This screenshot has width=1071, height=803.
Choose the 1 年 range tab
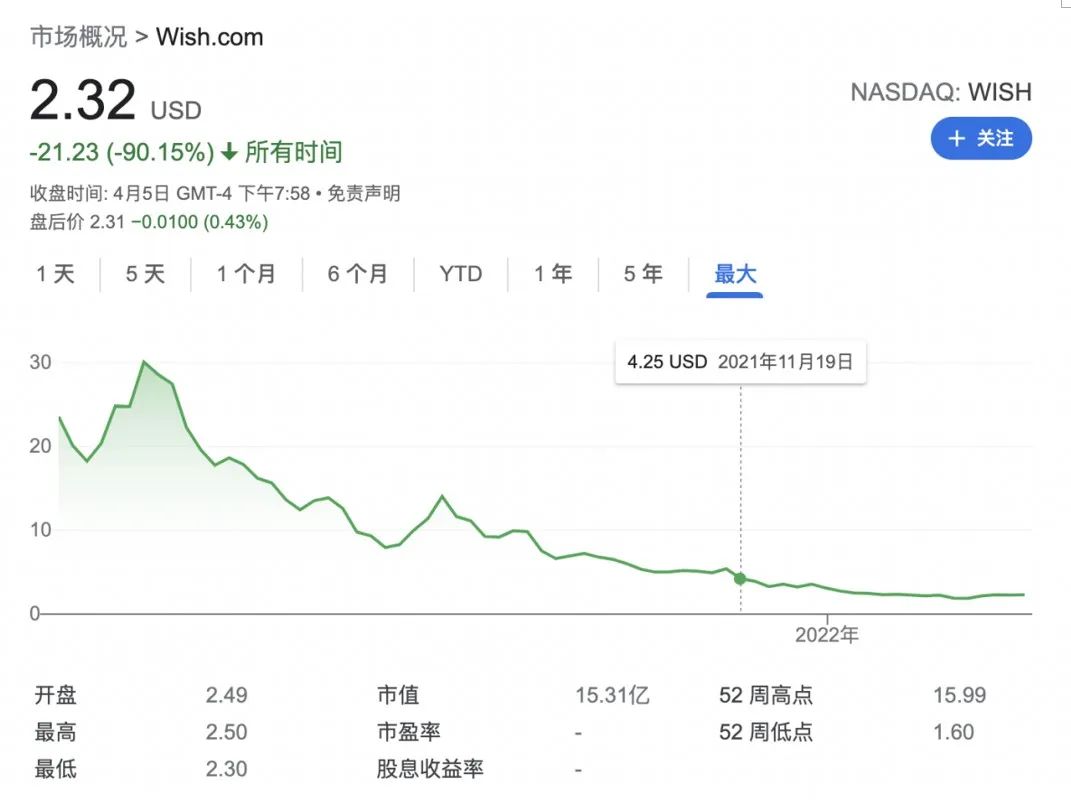pos(553,274)
